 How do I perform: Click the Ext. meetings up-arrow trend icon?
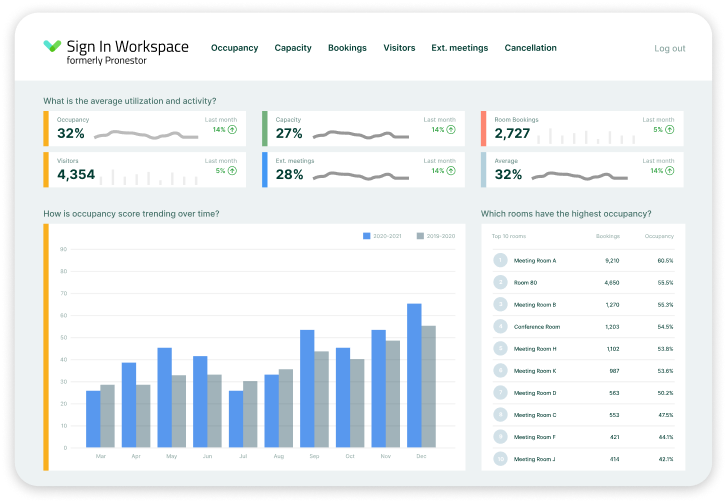451,171
